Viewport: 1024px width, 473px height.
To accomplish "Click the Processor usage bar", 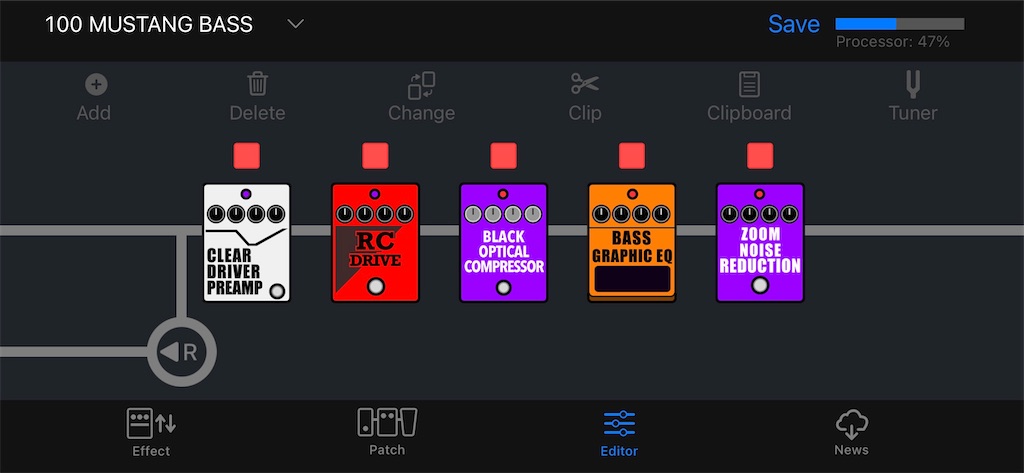I will pyautogui.click(x=900, y=24).
